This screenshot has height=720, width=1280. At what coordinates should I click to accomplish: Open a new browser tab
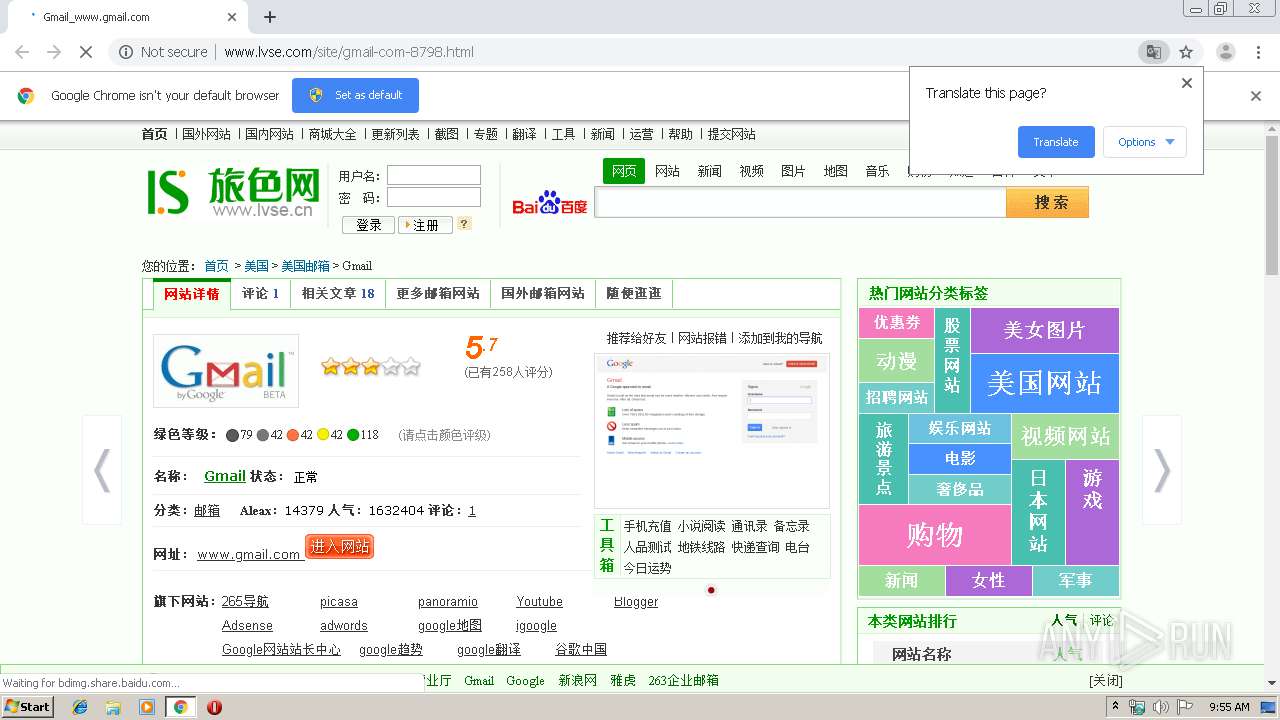[x=270, y=17]
